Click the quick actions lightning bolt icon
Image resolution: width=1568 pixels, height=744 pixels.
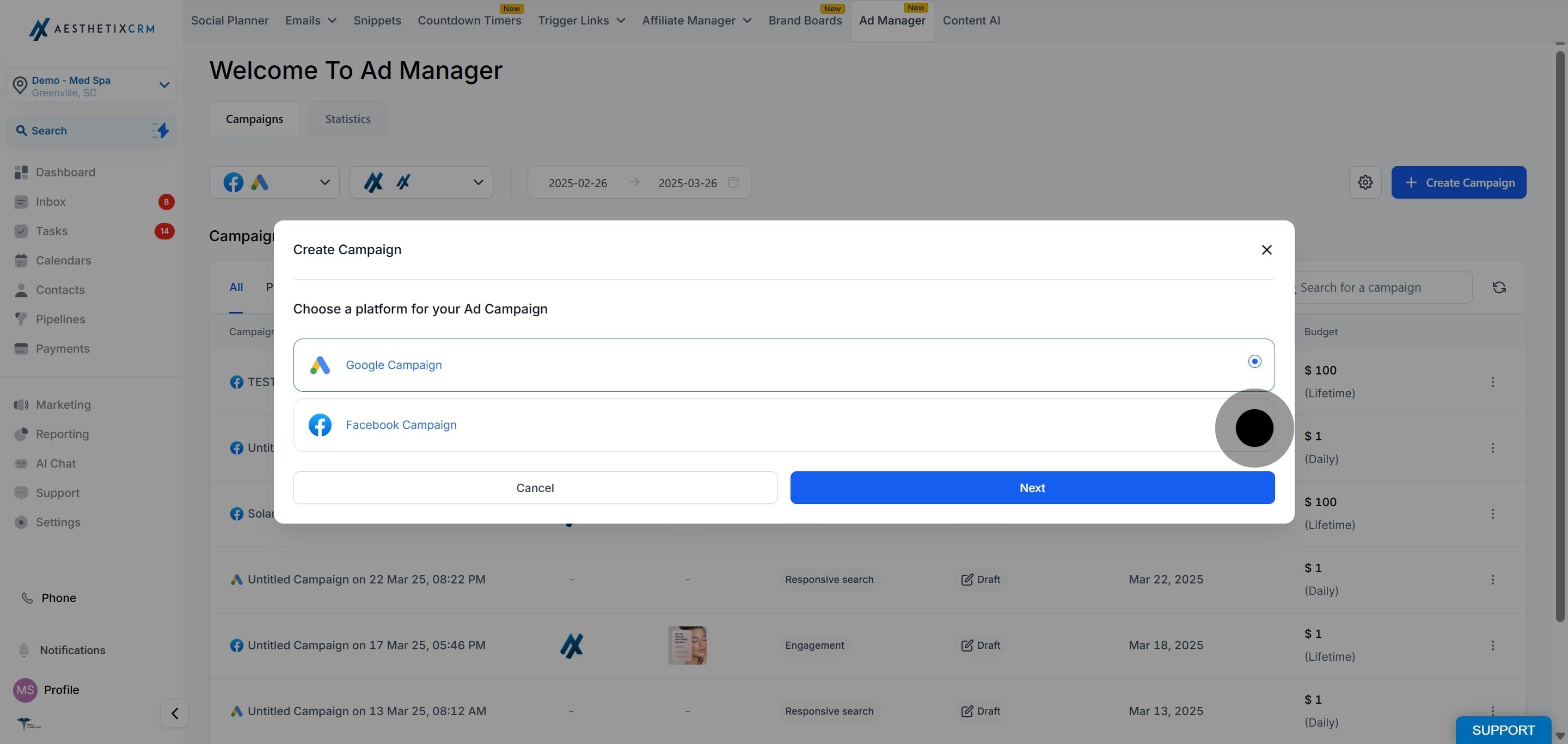click(160, 131)
